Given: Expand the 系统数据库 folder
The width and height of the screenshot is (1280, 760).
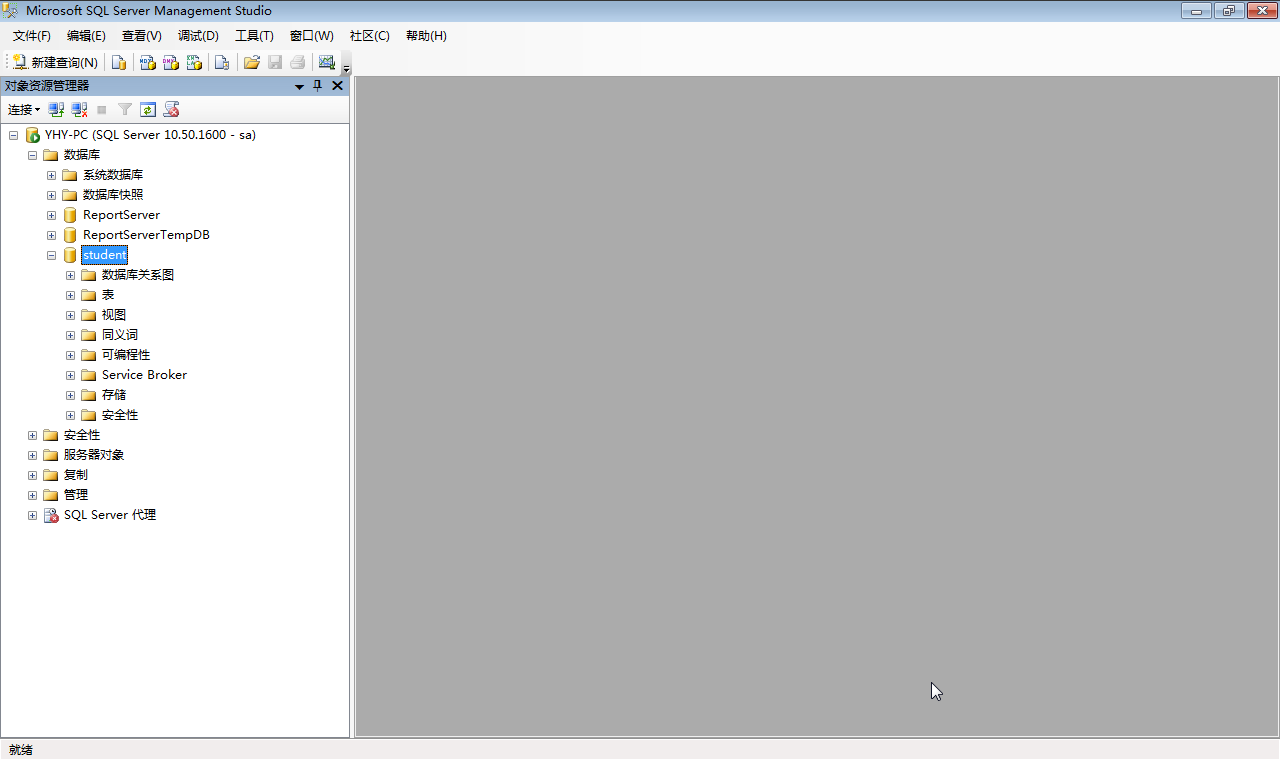Looking at the screenshot, I should click(x=51, y=175).
